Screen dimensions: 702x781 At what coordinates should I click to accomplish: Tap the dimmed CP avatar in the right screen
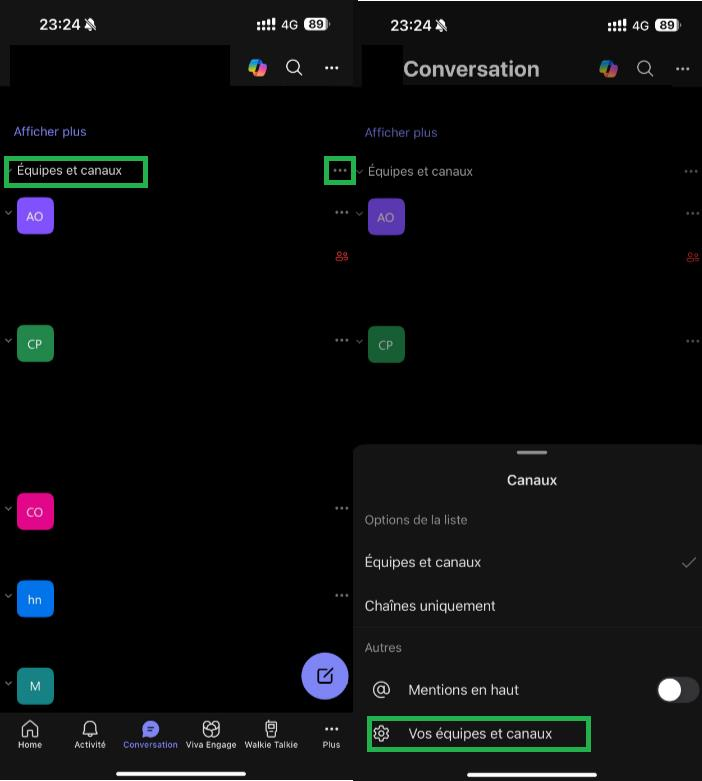(x=386, y=344)
